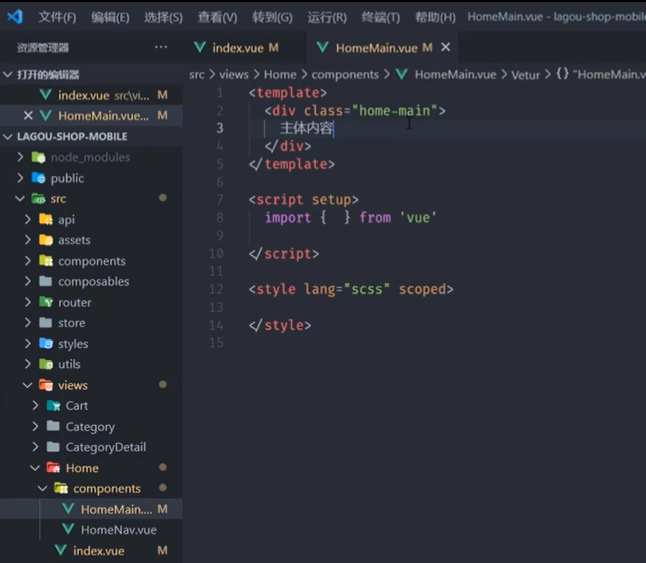Click the store folder icon
This screenshot has height=563, width=646.
click(45, 322)
